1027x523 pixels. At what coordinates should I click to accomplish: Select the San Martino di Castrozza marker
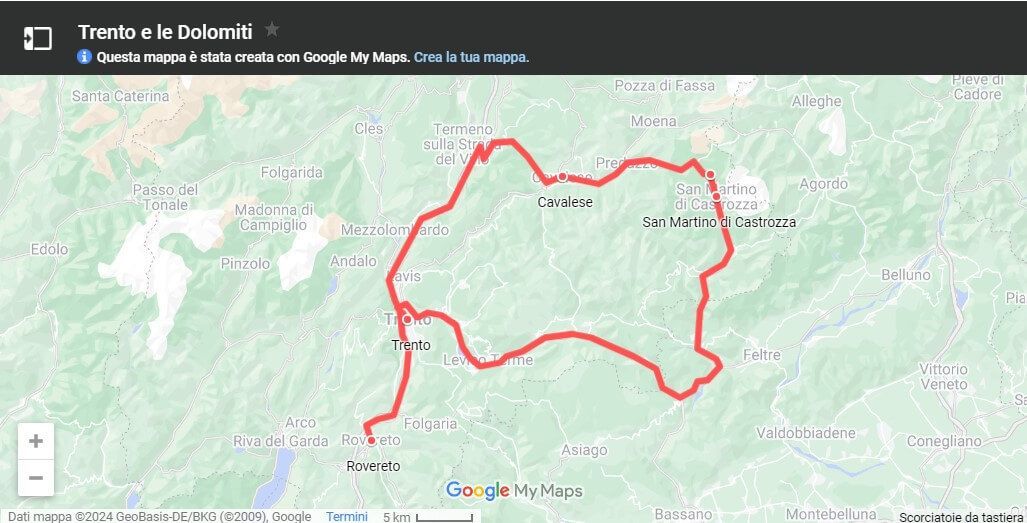point(716,196)
